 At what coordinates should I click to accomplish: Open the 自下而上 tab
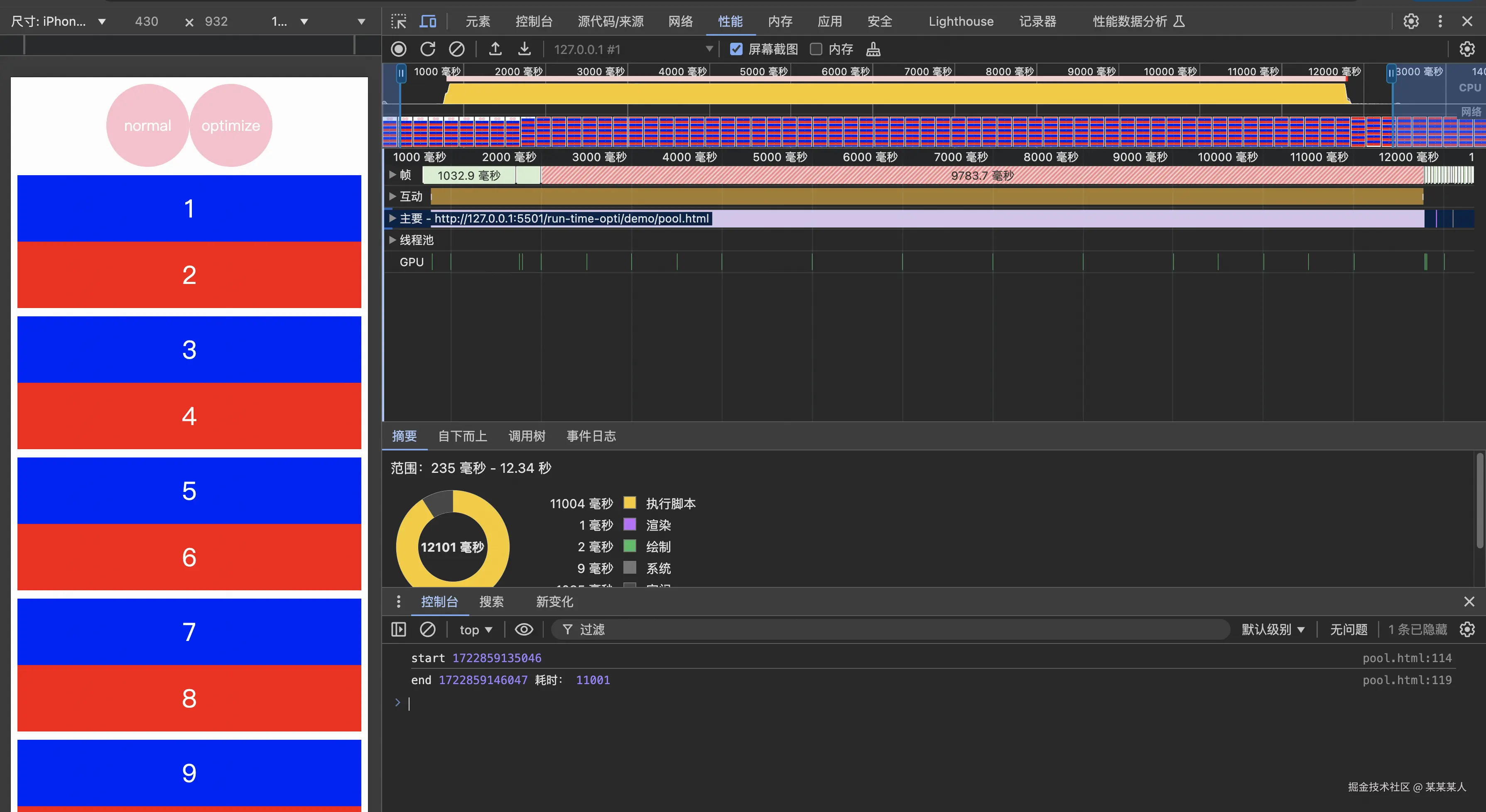[462, 436]
